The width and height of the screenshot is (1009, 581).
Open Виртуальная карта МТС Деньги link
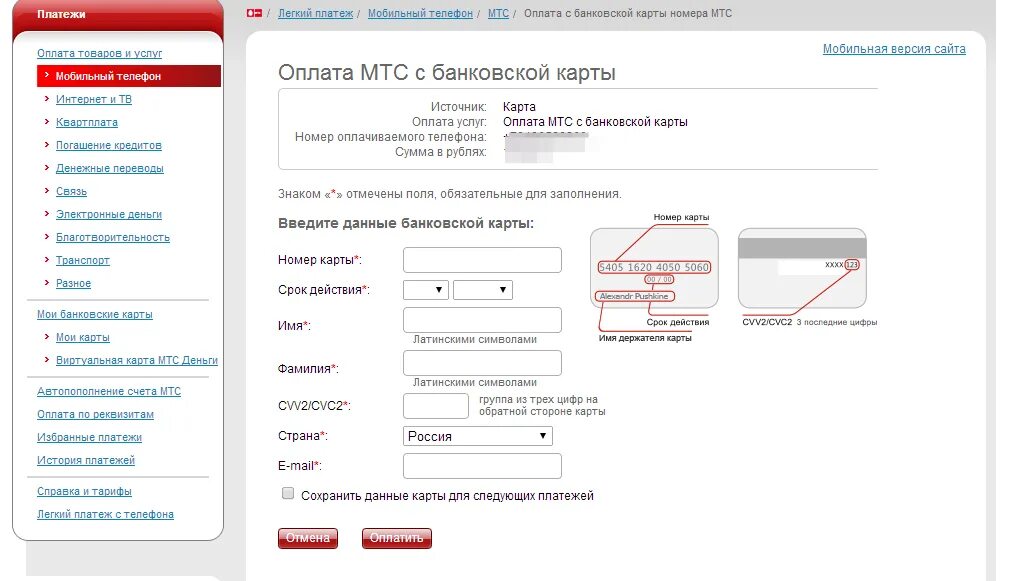tap(136, 360)
